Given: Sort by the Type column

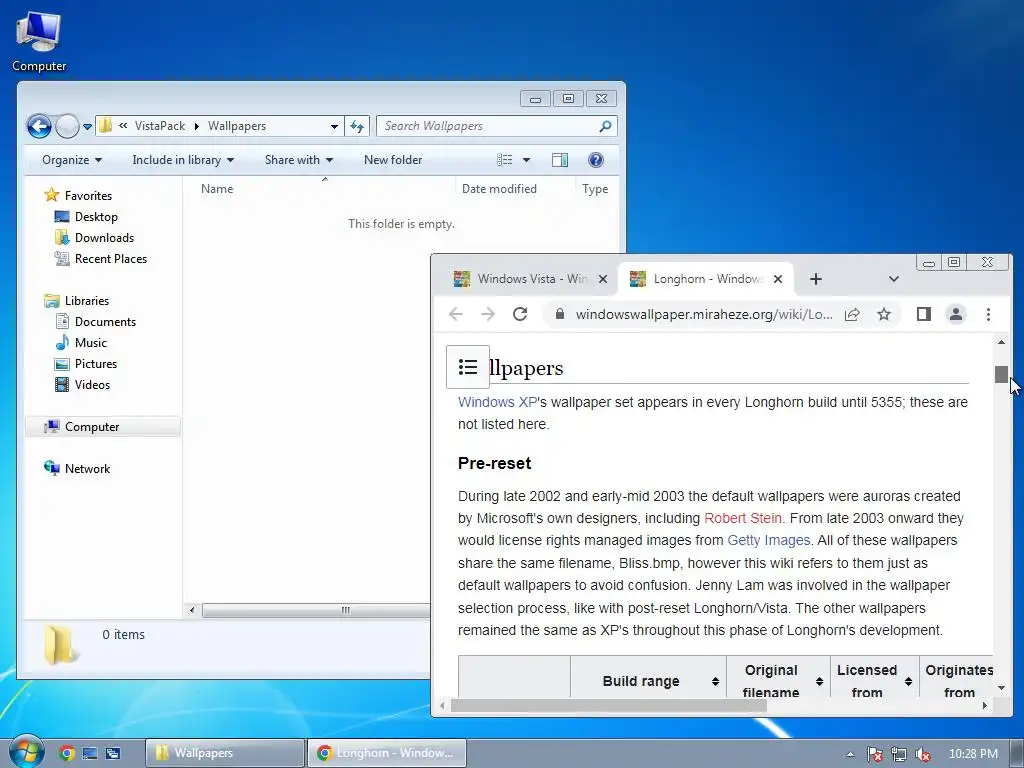Looking at the screenshot, I should click(x=595, y=189).
